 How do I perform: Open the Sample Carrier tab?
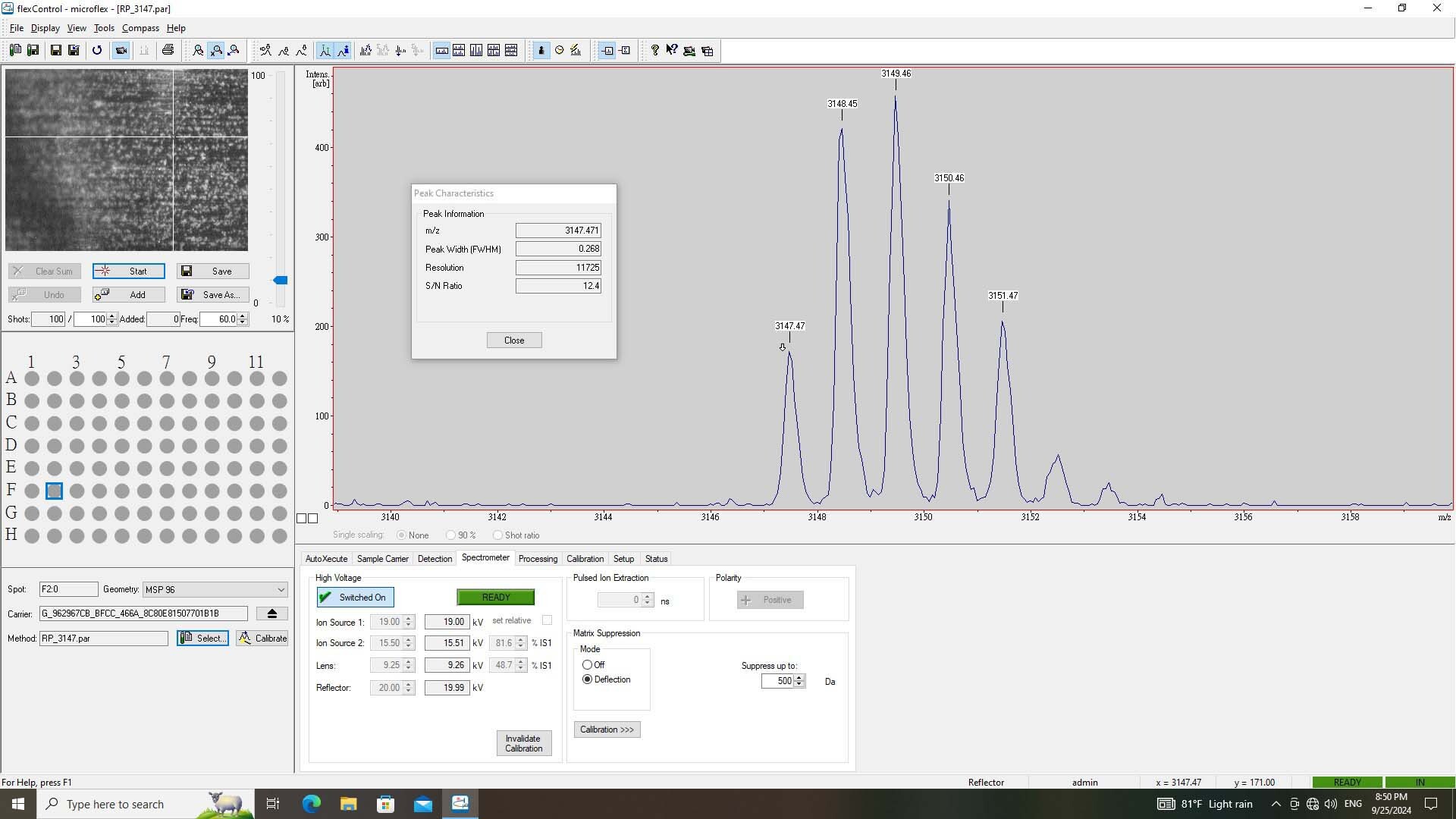click(x=382, y=558)
